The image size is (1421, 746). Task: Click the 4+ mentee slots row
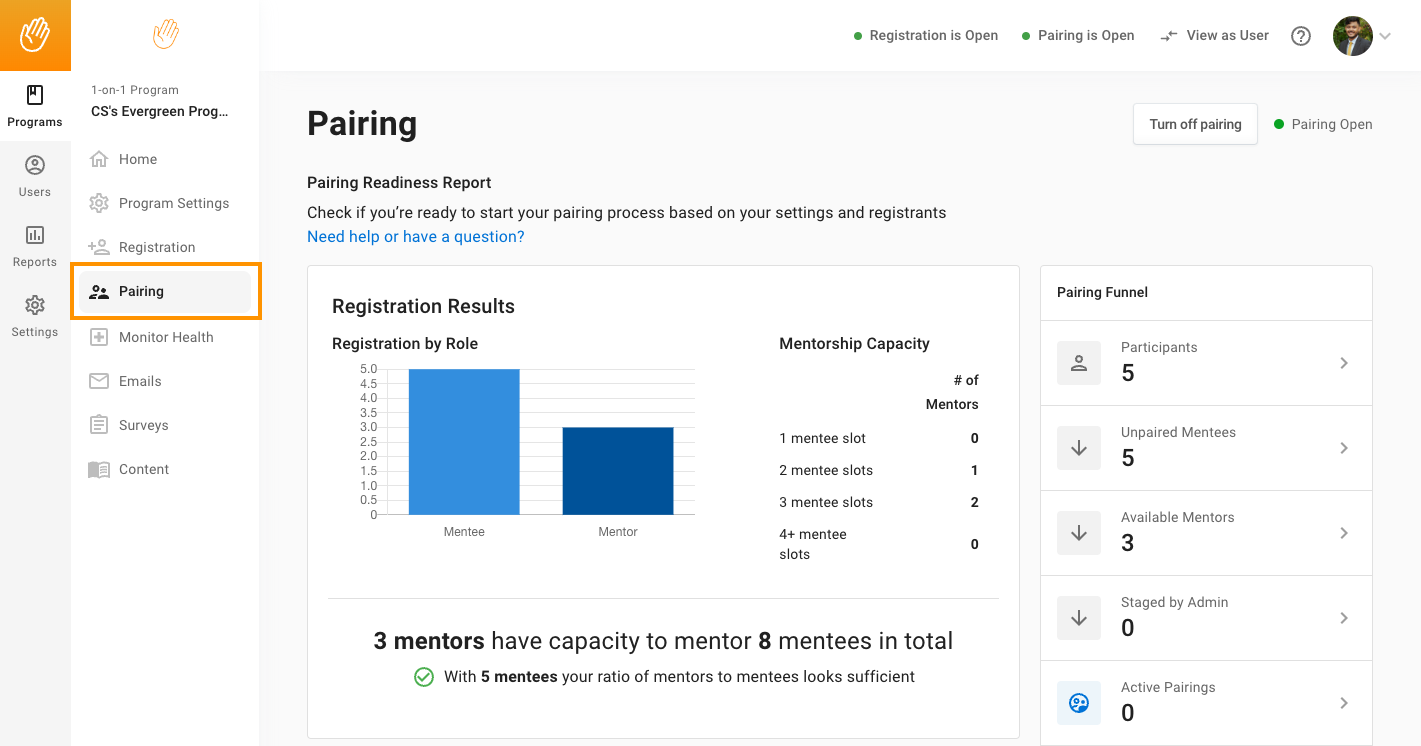tap(879, 544)
